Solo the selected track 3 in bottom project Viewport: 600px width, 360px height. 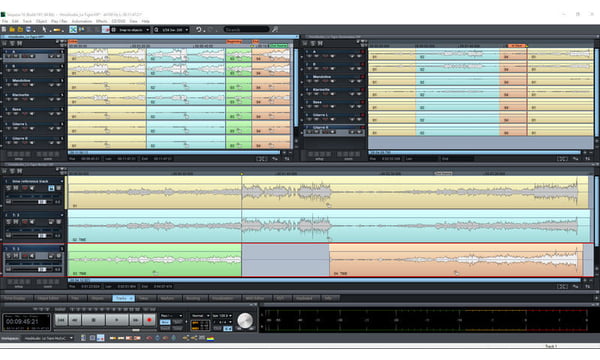tap(8, 256)
